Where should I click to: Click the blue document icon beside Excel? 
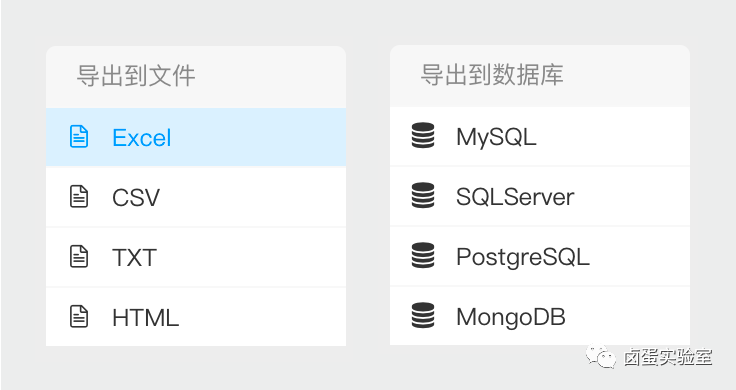(x=79, y=137)
